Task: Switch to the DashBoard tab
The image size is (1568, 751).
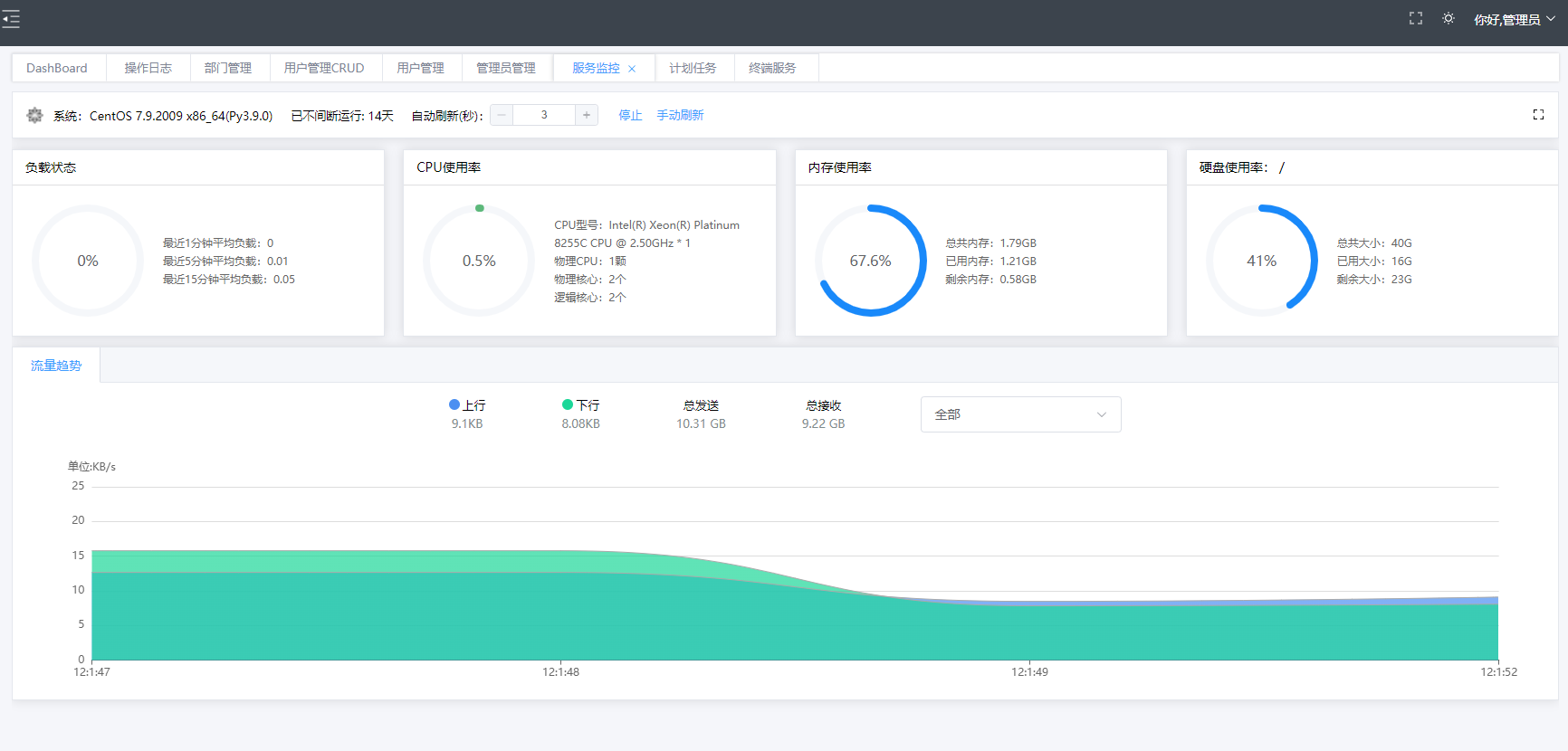Action: 57,68
